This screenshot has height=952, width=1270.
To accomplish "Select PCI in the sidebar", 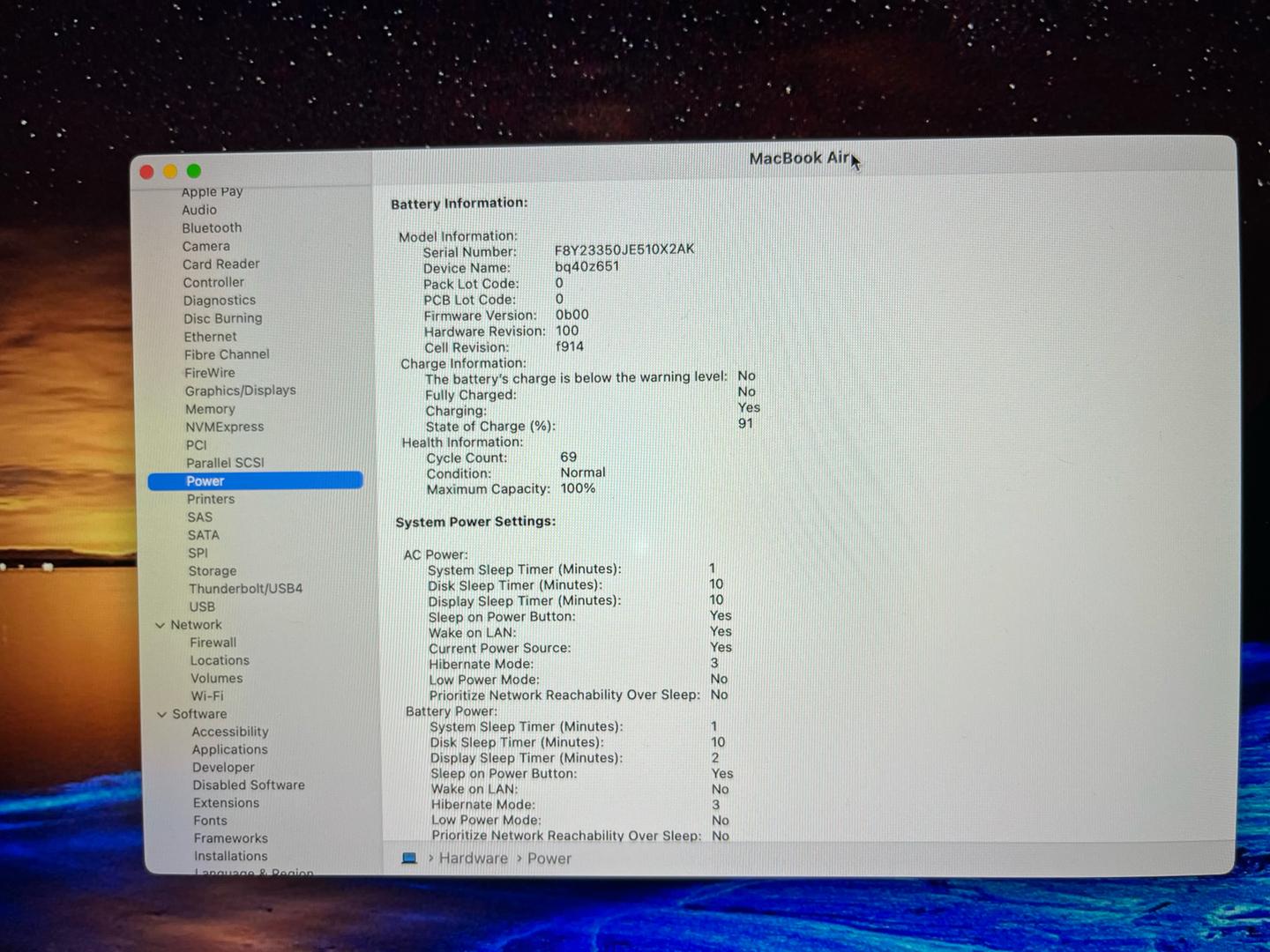I will click(x=196, y=445).
